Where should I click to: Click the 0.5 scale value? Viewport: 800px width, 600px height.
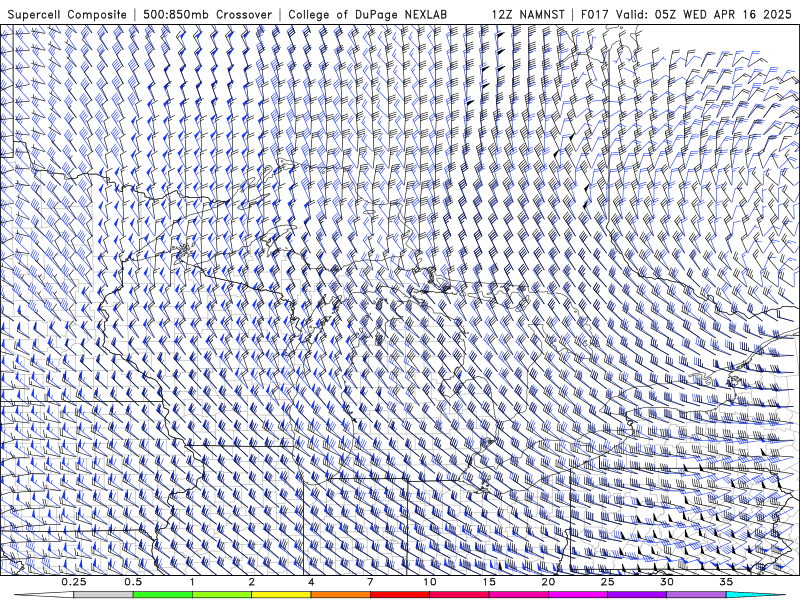tap(133, 582)
